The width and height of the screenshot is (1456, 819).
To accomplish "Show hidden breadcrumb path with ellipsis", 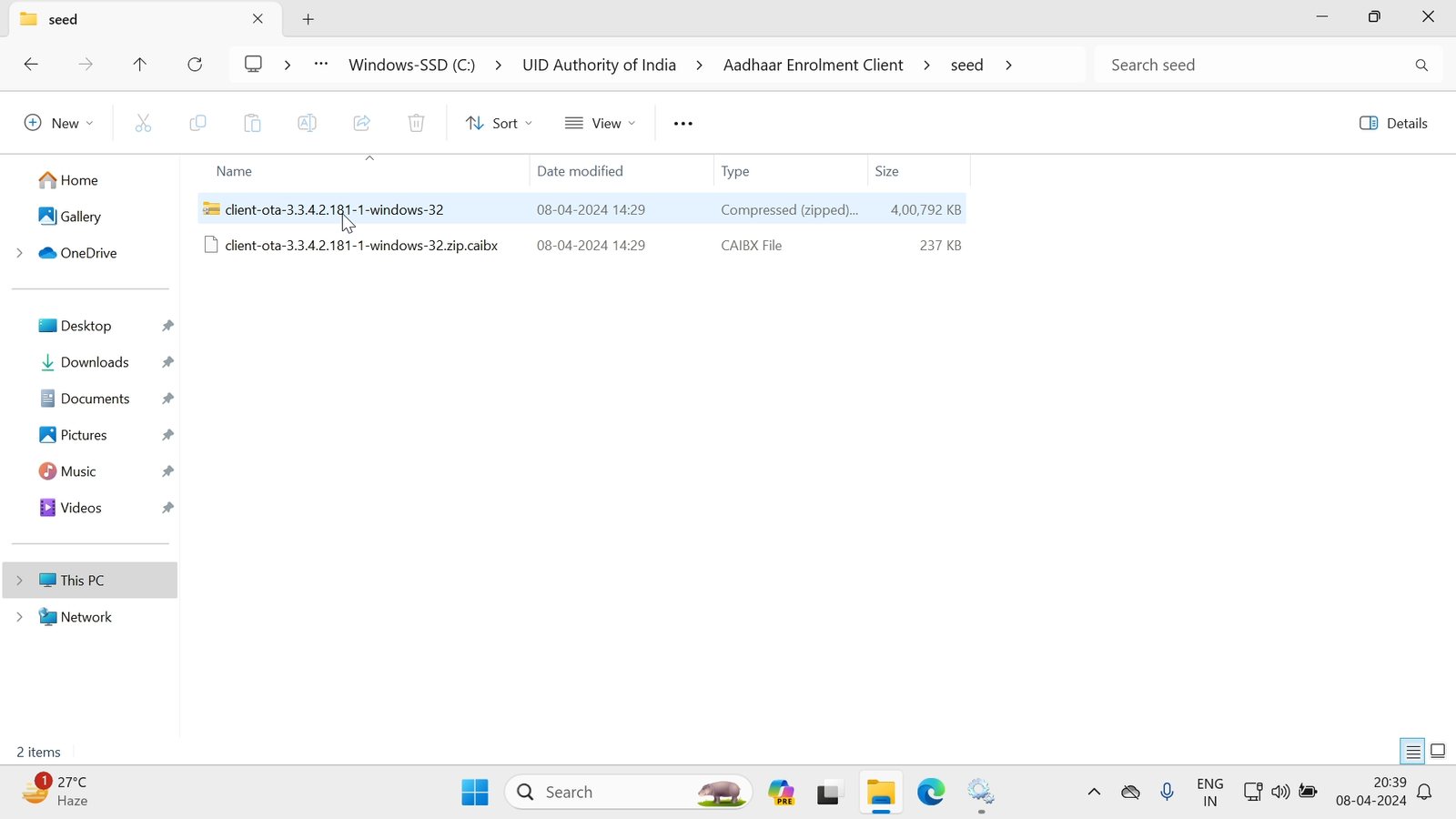I will [321, 65].
